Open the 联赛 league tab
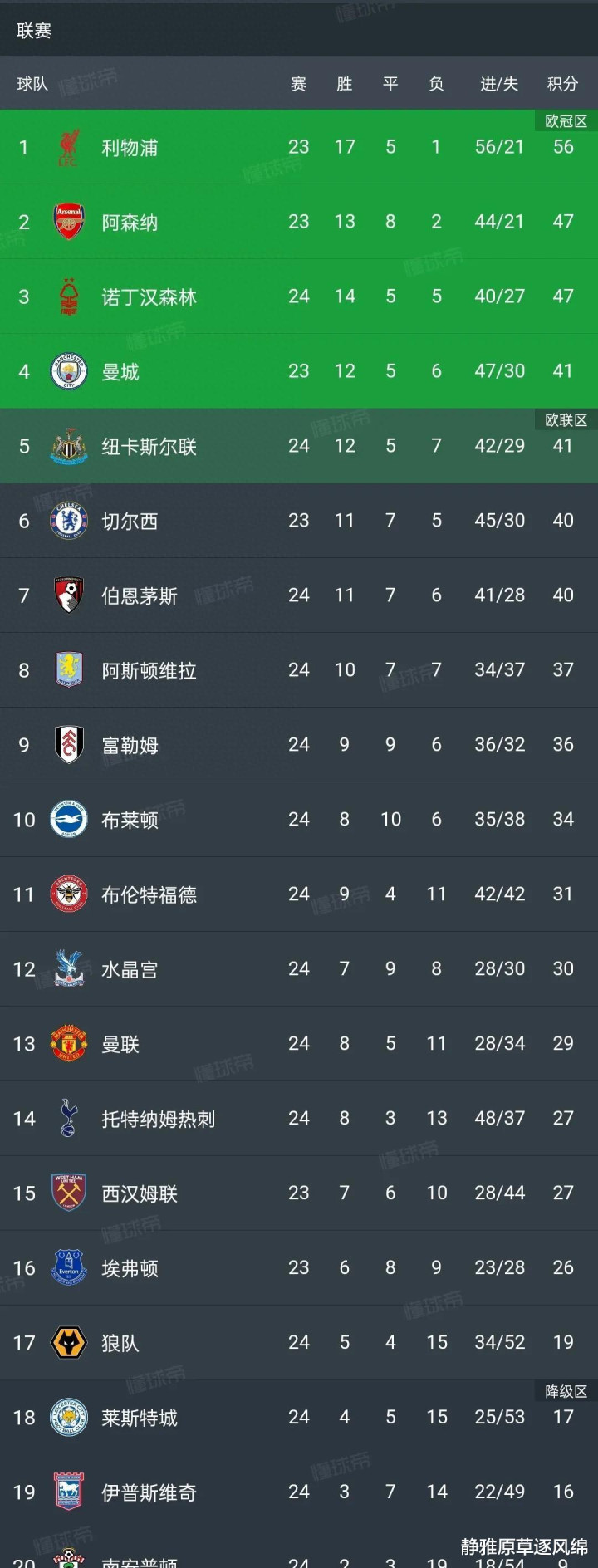Image resolution: width=598 pixels, height=1568 pixels. click(x=34, y=31)
